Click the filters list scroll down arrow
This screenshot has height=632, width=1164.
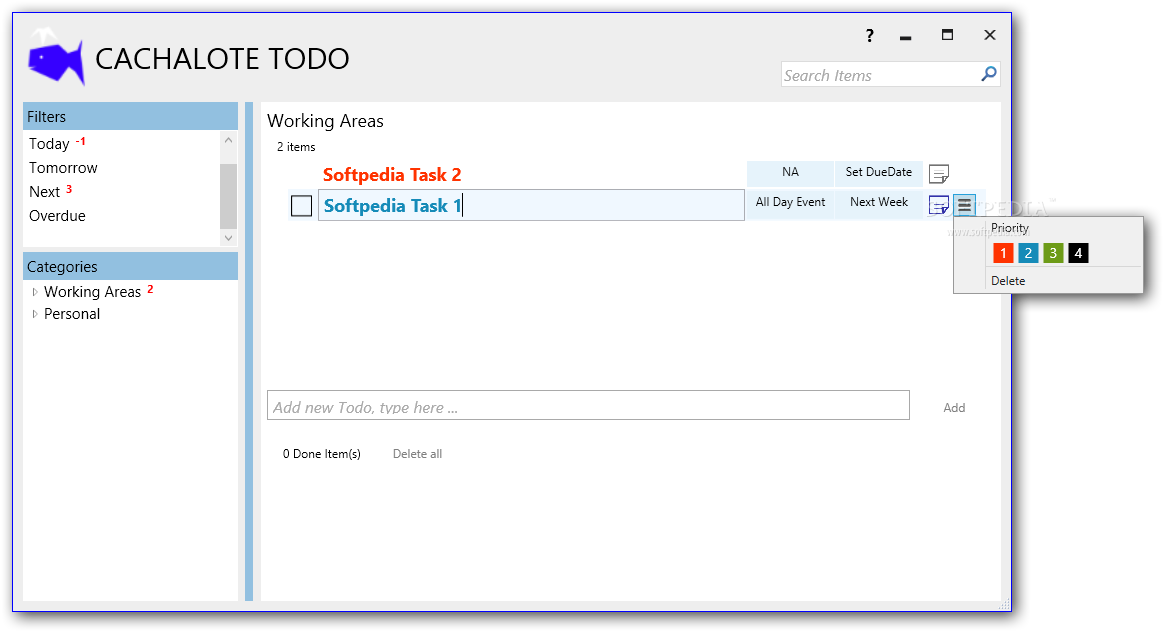(x=229, y=238)
